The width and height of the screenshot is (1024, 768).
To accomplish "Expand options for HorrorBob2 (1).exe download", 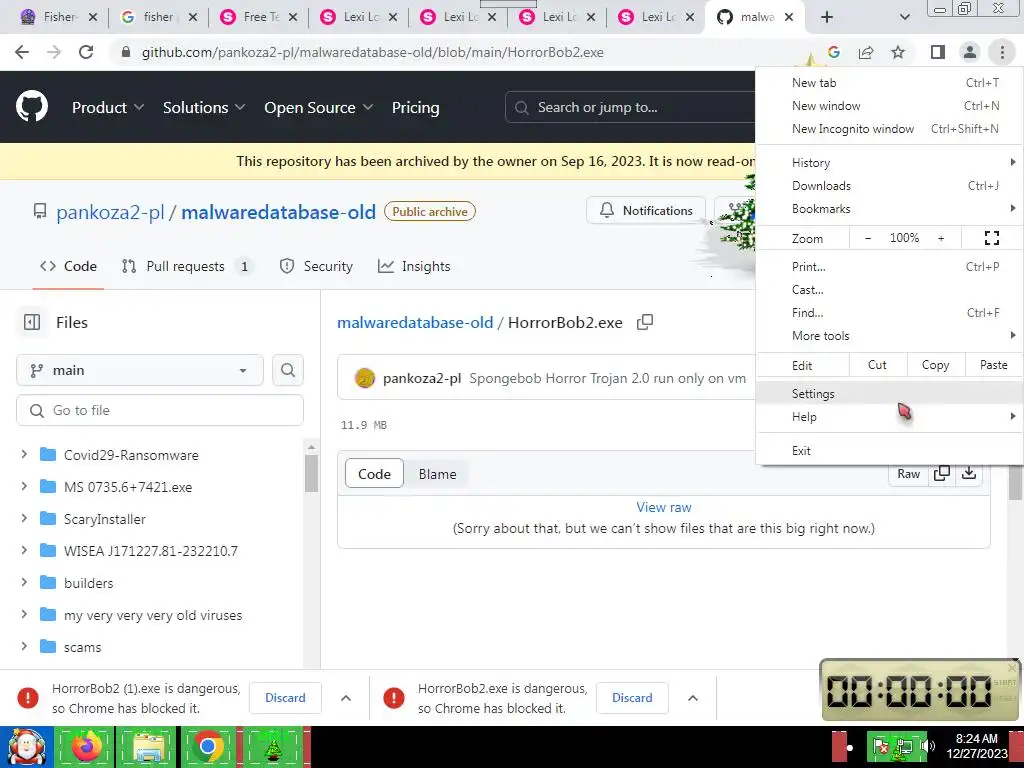I will (346, 697).
